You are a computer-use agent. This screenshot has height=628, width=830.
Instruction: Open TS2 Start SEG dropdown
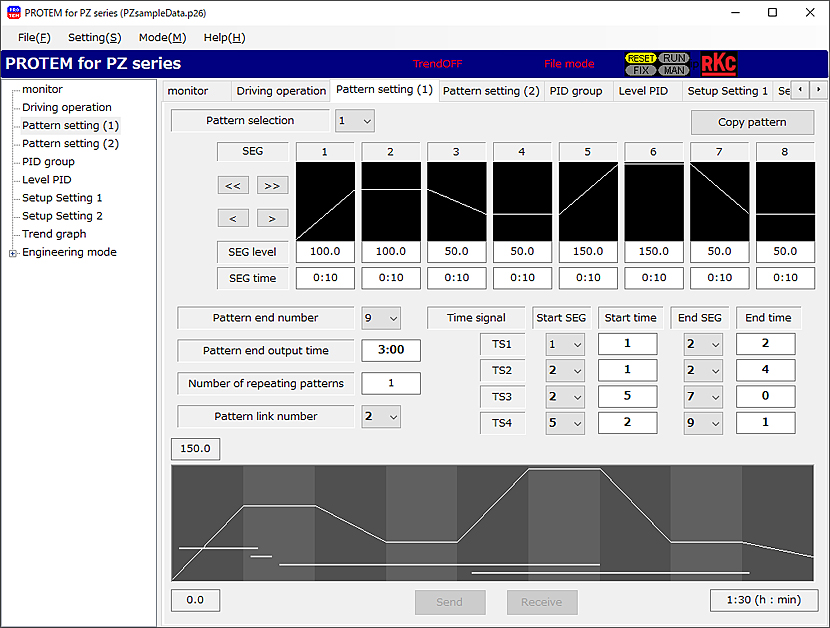(x=565, y=371)
